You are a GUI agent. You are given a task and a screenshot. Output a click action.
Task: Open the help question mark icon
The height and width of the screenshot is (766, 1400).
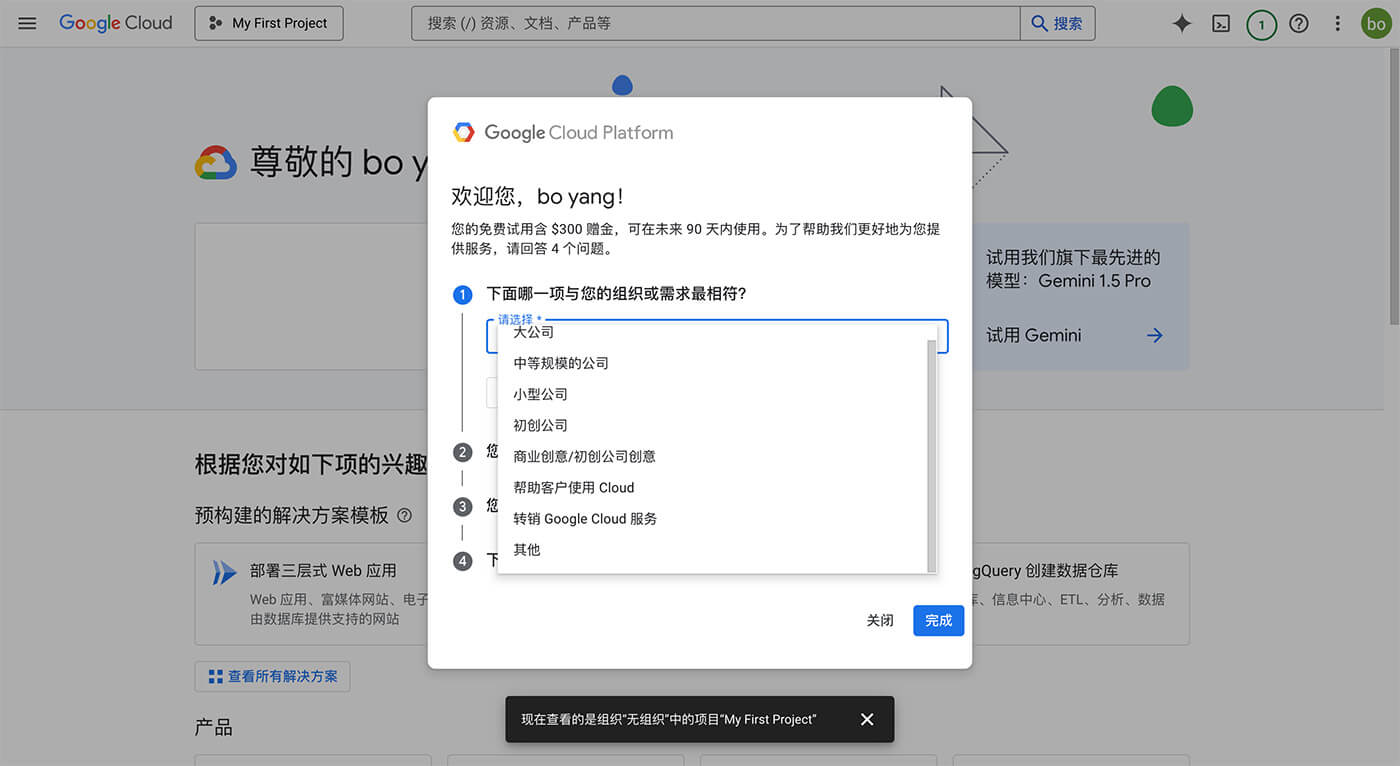click(1299, 23)
